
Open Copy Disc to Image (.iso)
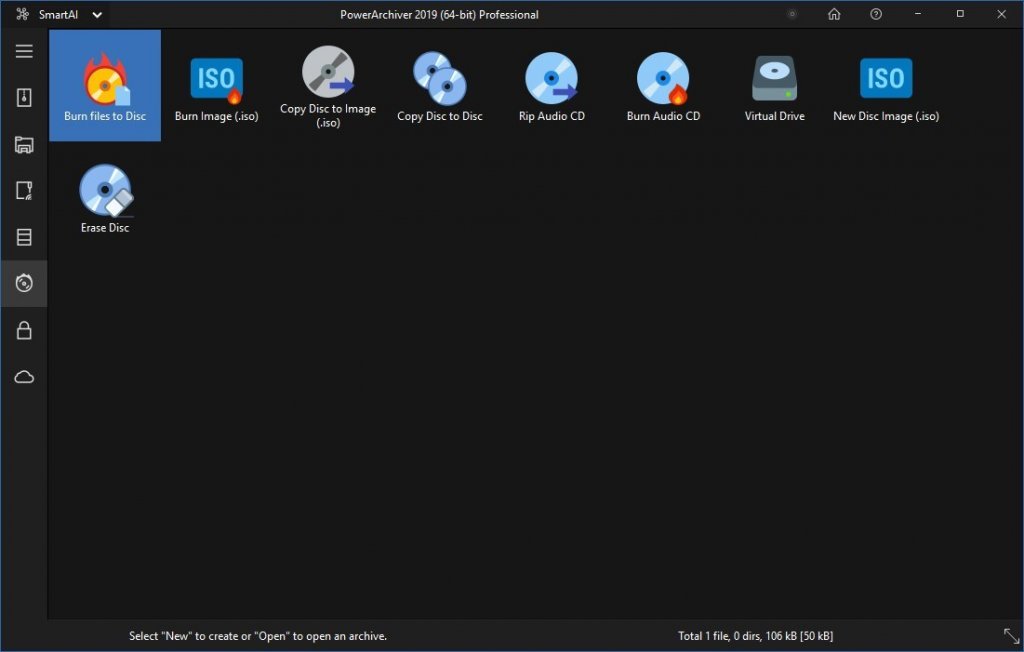328,86
